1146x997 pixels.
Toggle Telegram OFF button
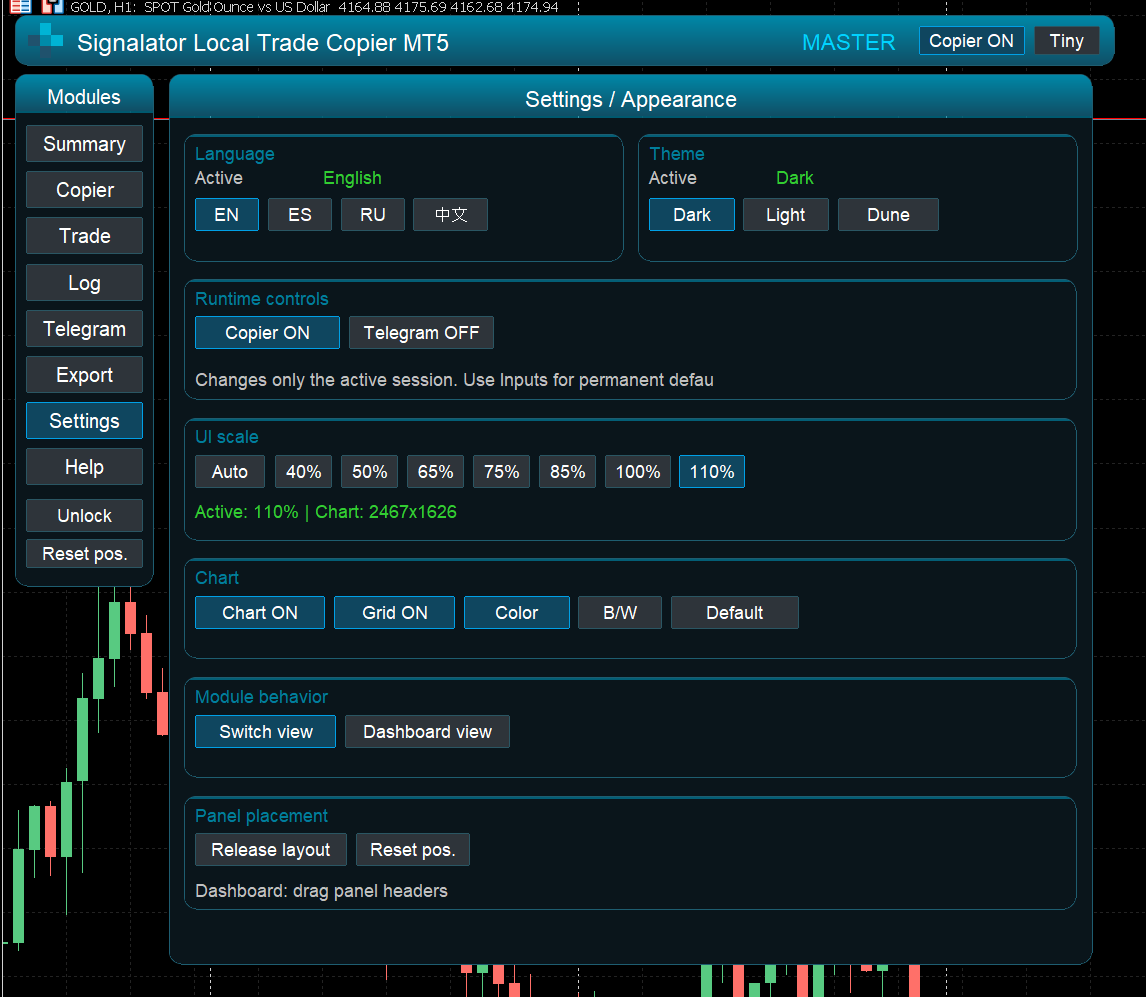pyautogui.click(x=421, y=333)
